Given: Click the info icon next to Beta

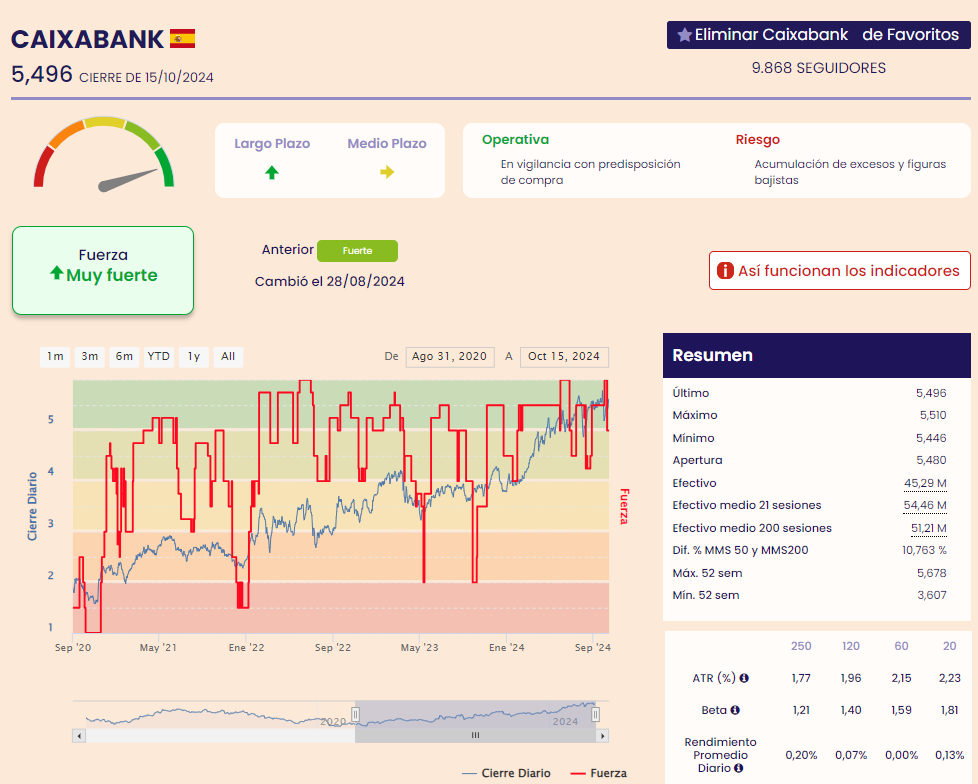Looking at the screenshot, I should (735, 710).
